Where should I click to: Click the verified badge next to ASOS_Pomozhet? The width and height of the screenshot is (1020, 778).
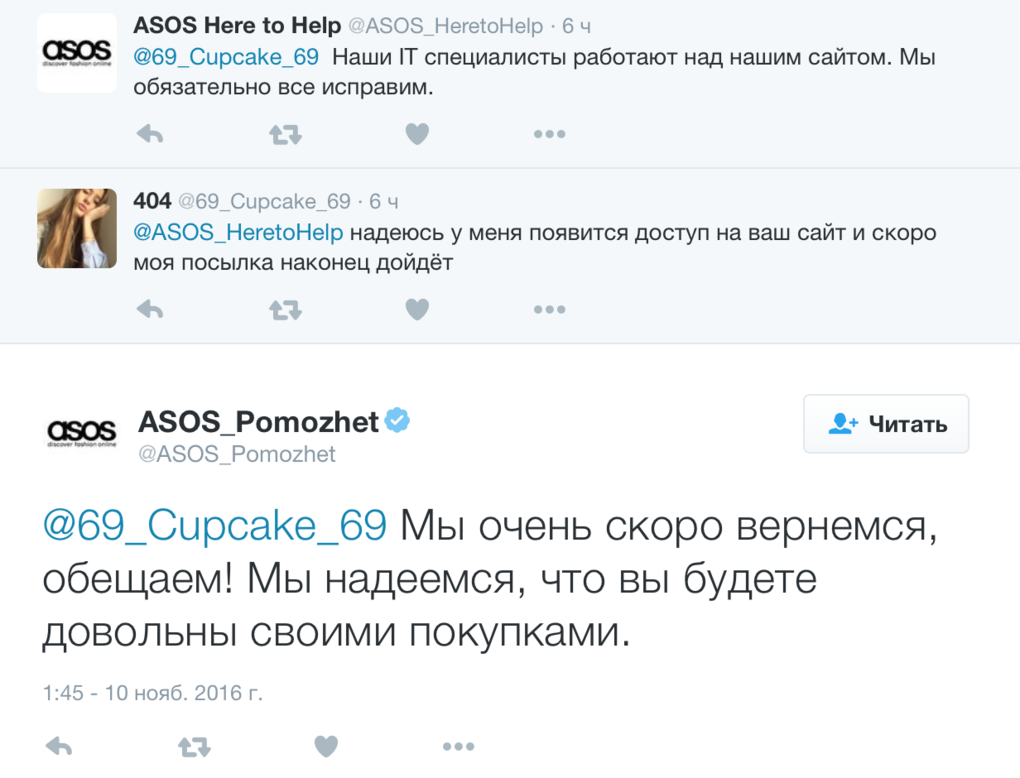[397, 420]
